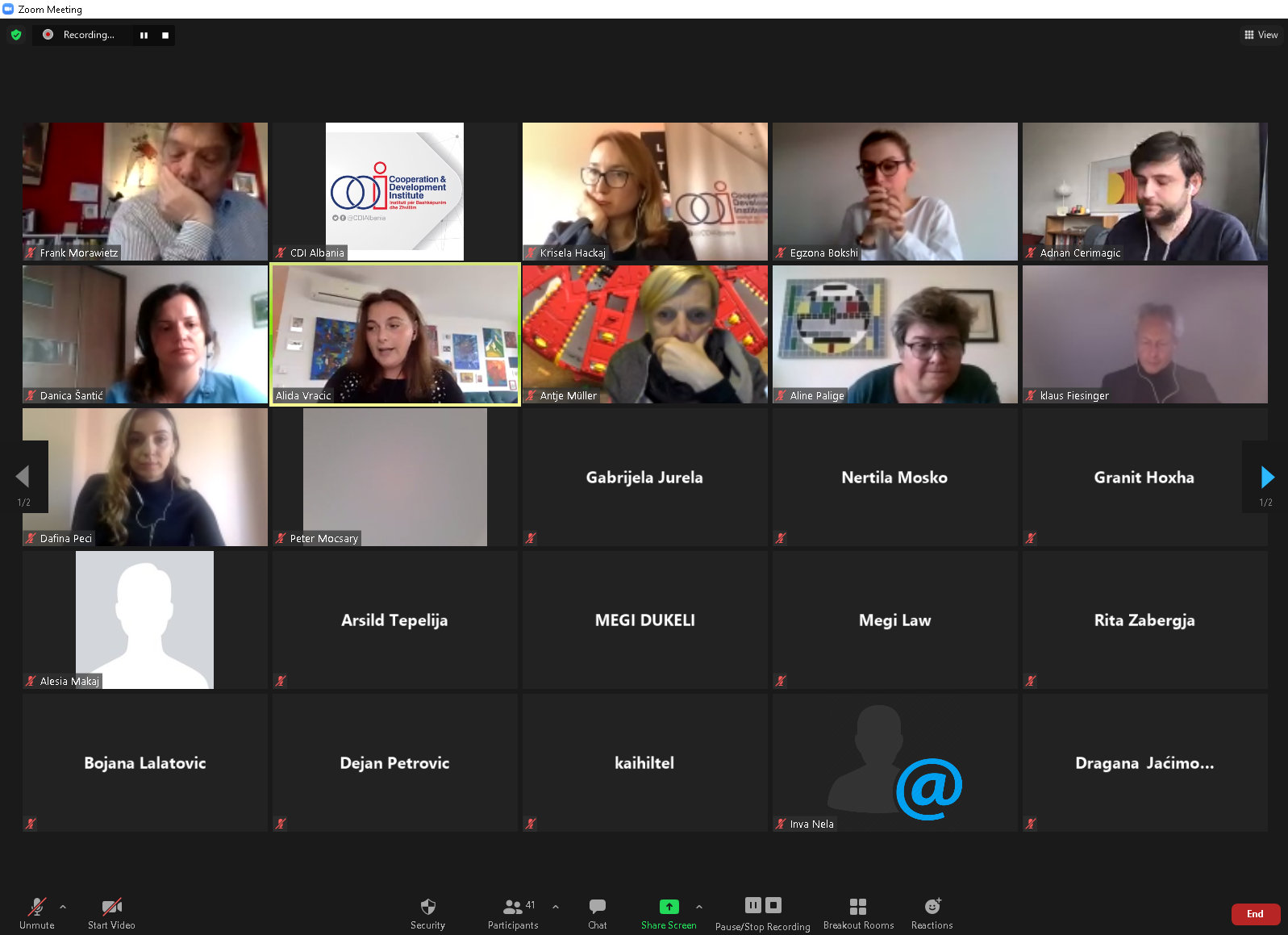Viewport: 1288px width, 935px height.
Task: Click muted mic icon beside Frank Morawietz
Action: coord(31,253)
